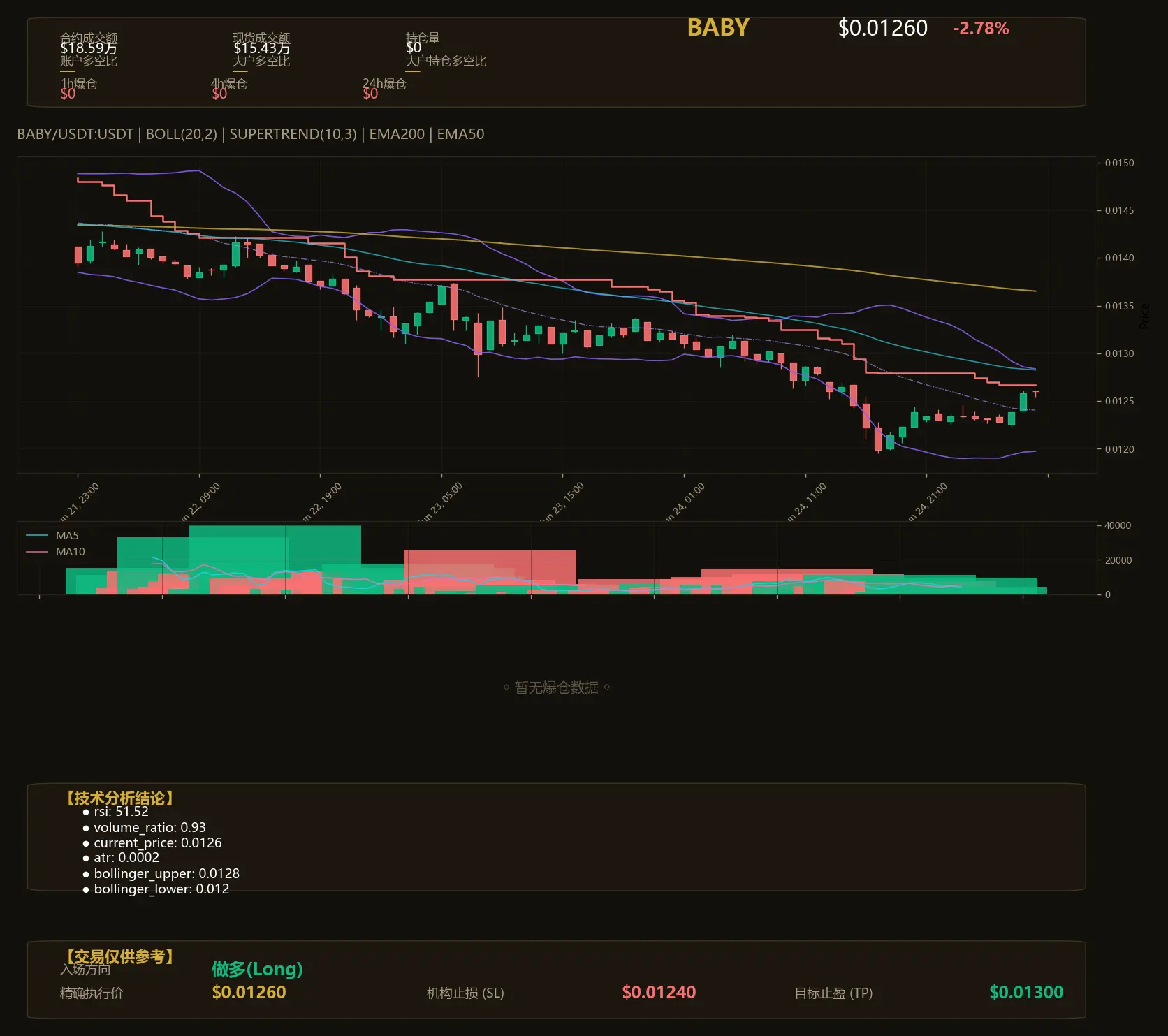Image resolution: width=1168 pixels, height=1036 pixels.
Task: Select the $0.01240 stop loss value
Action: [659, 992]
